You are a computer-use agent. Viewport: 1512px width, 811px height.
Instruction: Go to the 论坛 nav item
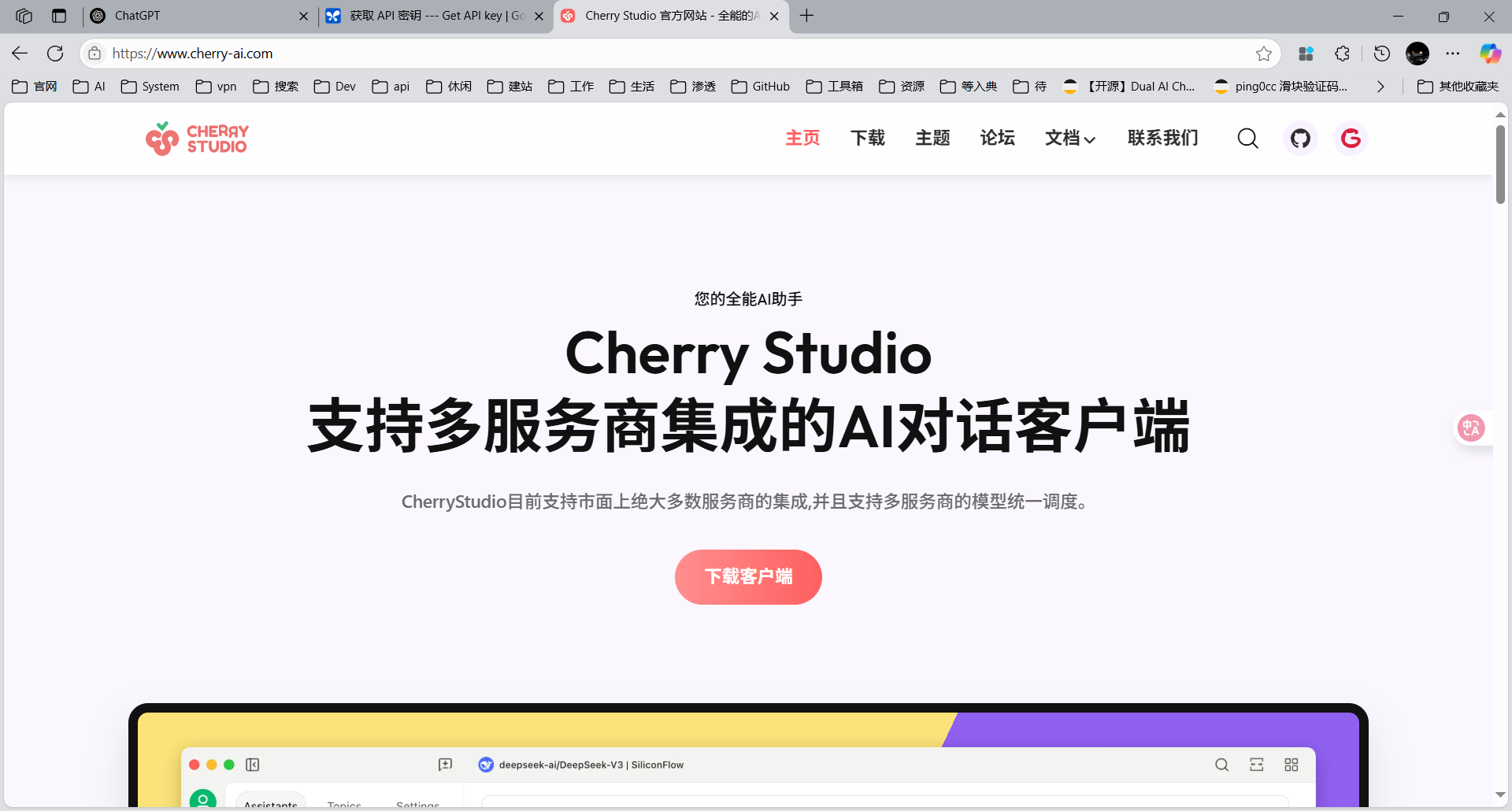tap(997, 139)
